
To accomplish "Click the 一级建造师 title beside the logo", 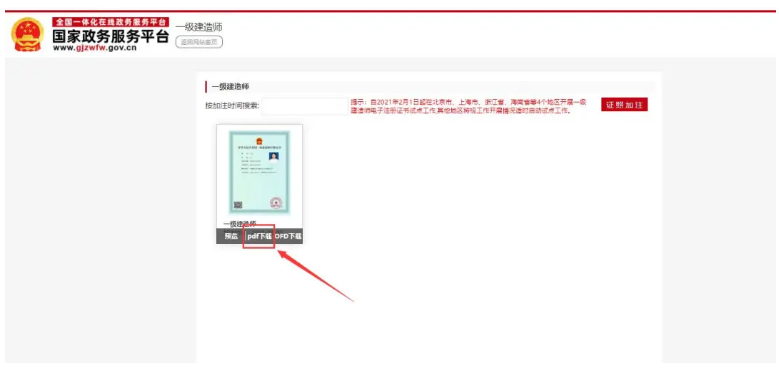I will click(x=199, y=27).
